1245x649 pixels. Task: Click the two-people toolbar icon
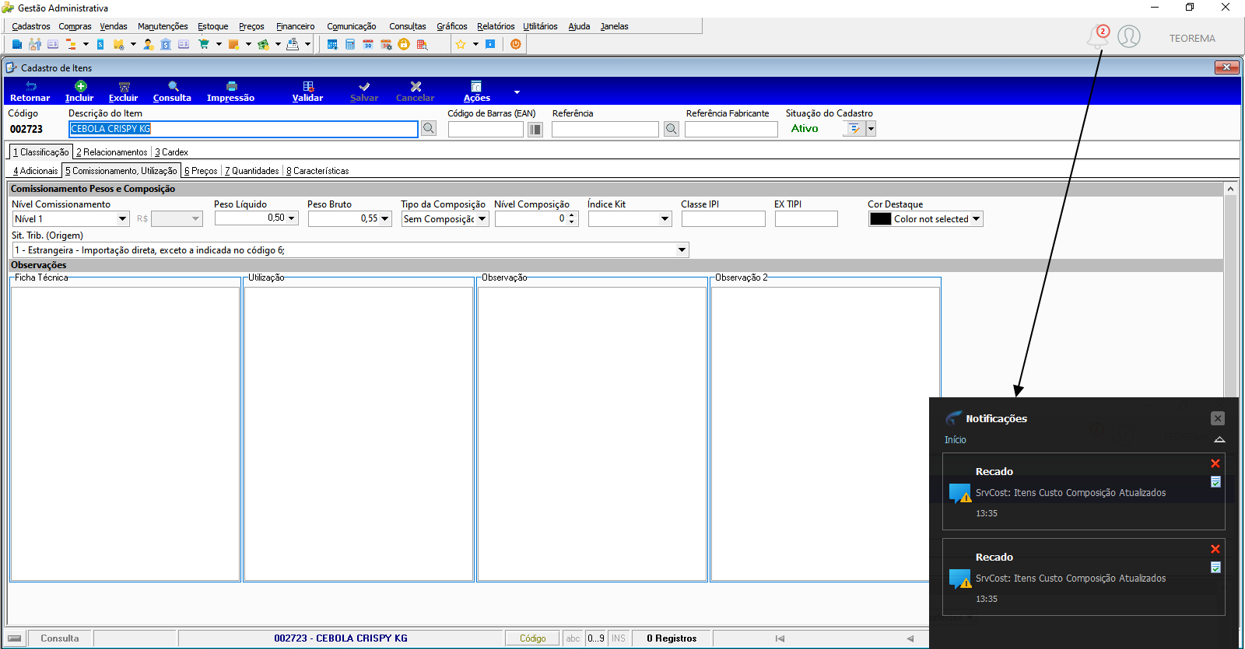pos(35,44)
